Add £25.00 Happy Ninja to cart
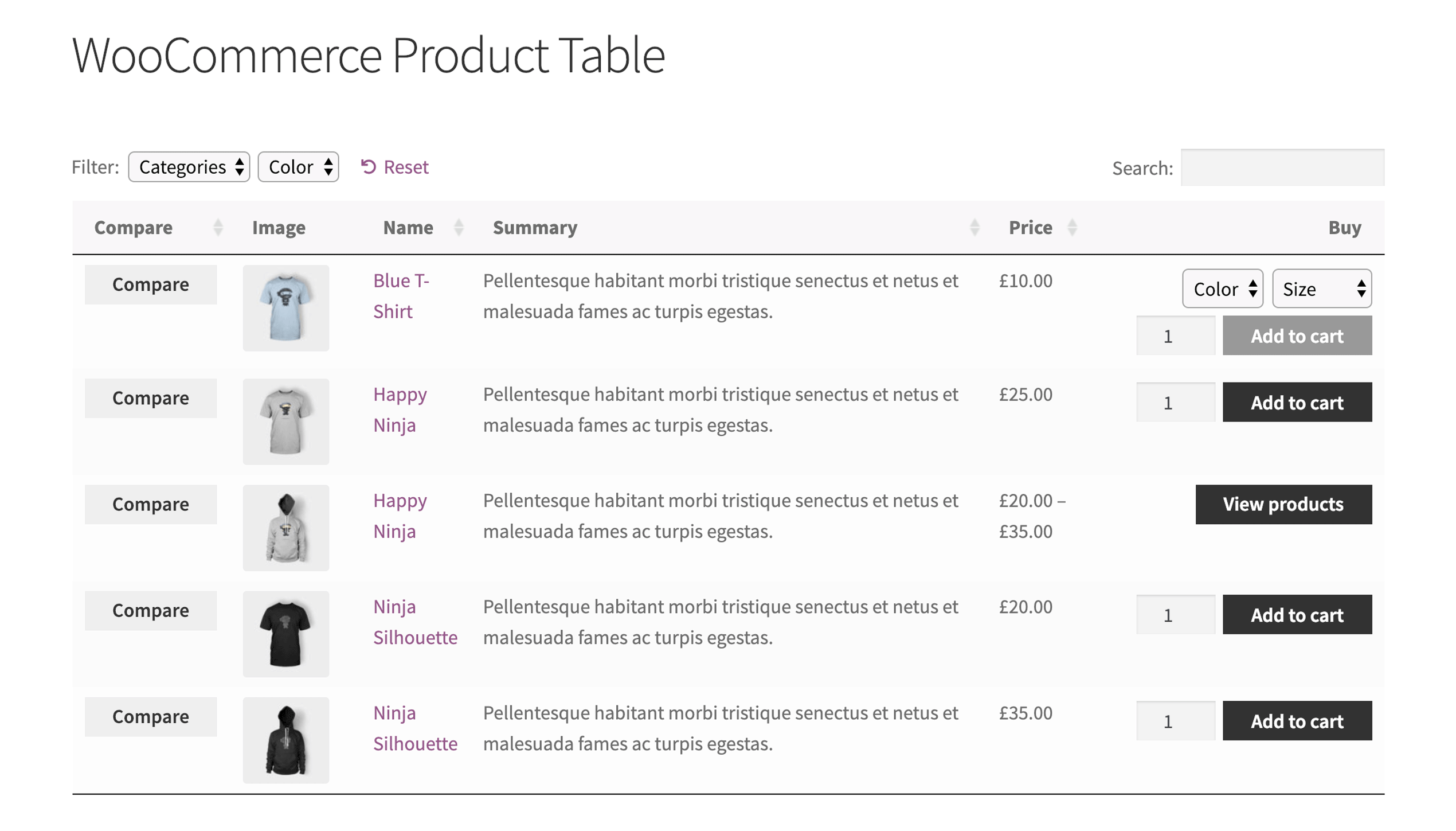 point(1297,403)
